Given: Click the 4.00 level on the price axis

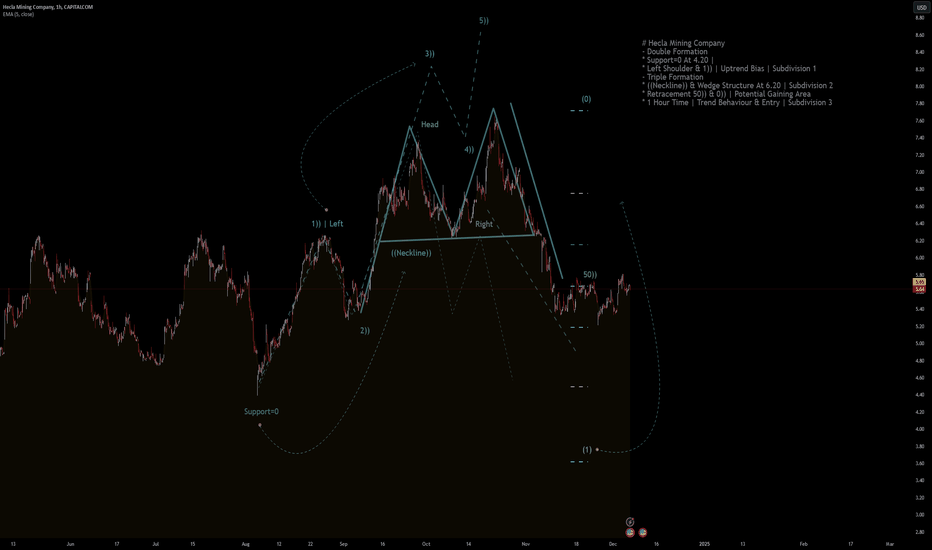Looking at the screenshot, I should [920, 429].
